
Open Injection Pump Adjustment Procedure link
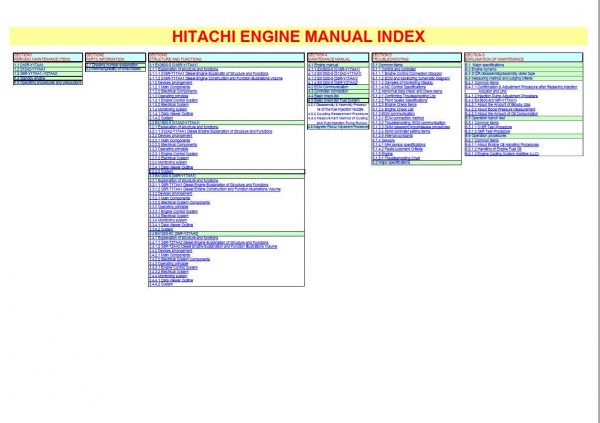pos(501,96)
